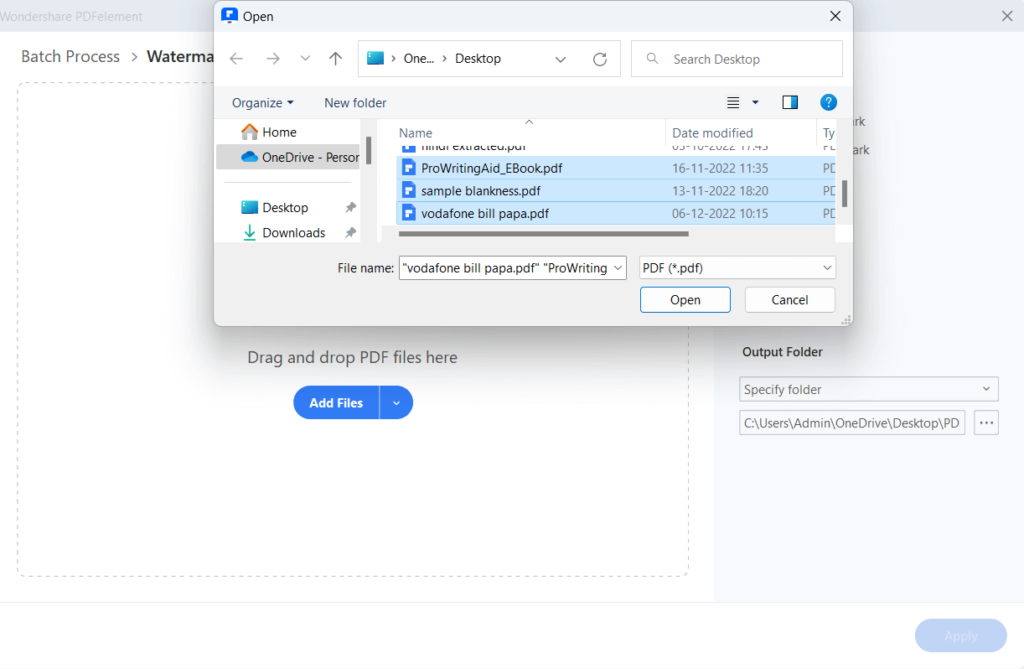Click the horizontal scrollbar in file list
This screenshot has width=1024, height=669.
tap(543, 234)
